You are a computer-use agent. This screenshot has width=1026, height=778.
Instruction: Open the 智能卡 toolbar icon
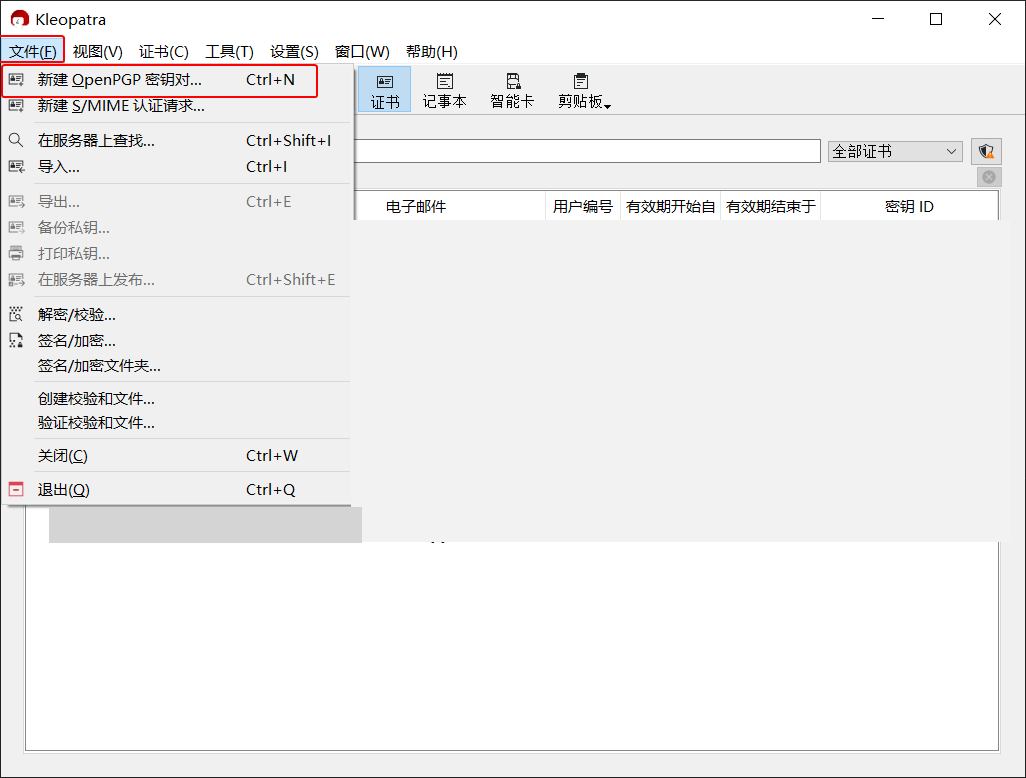click(512, 89)
